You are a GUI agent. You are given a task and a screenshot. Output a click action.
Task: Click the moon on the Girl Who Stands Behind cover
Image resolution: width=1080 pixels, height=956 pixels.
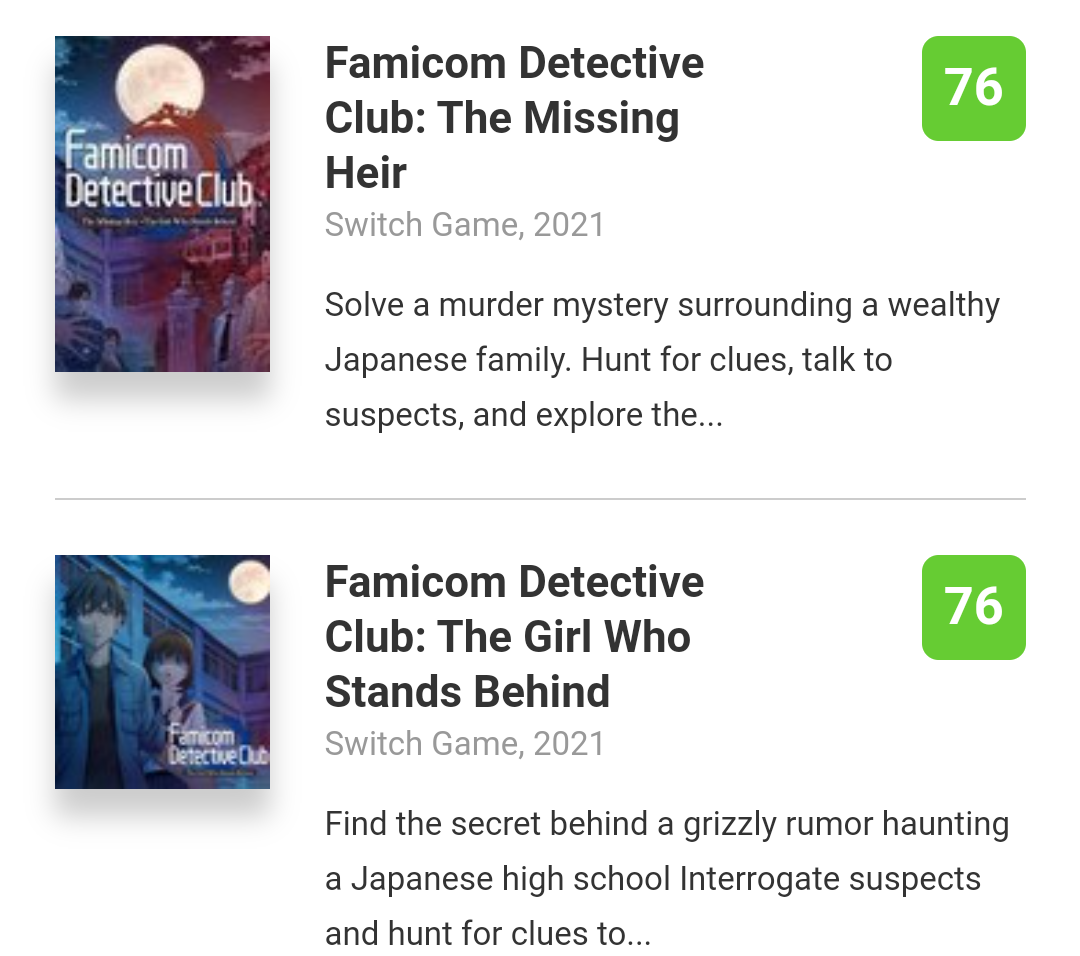point(249,583)
